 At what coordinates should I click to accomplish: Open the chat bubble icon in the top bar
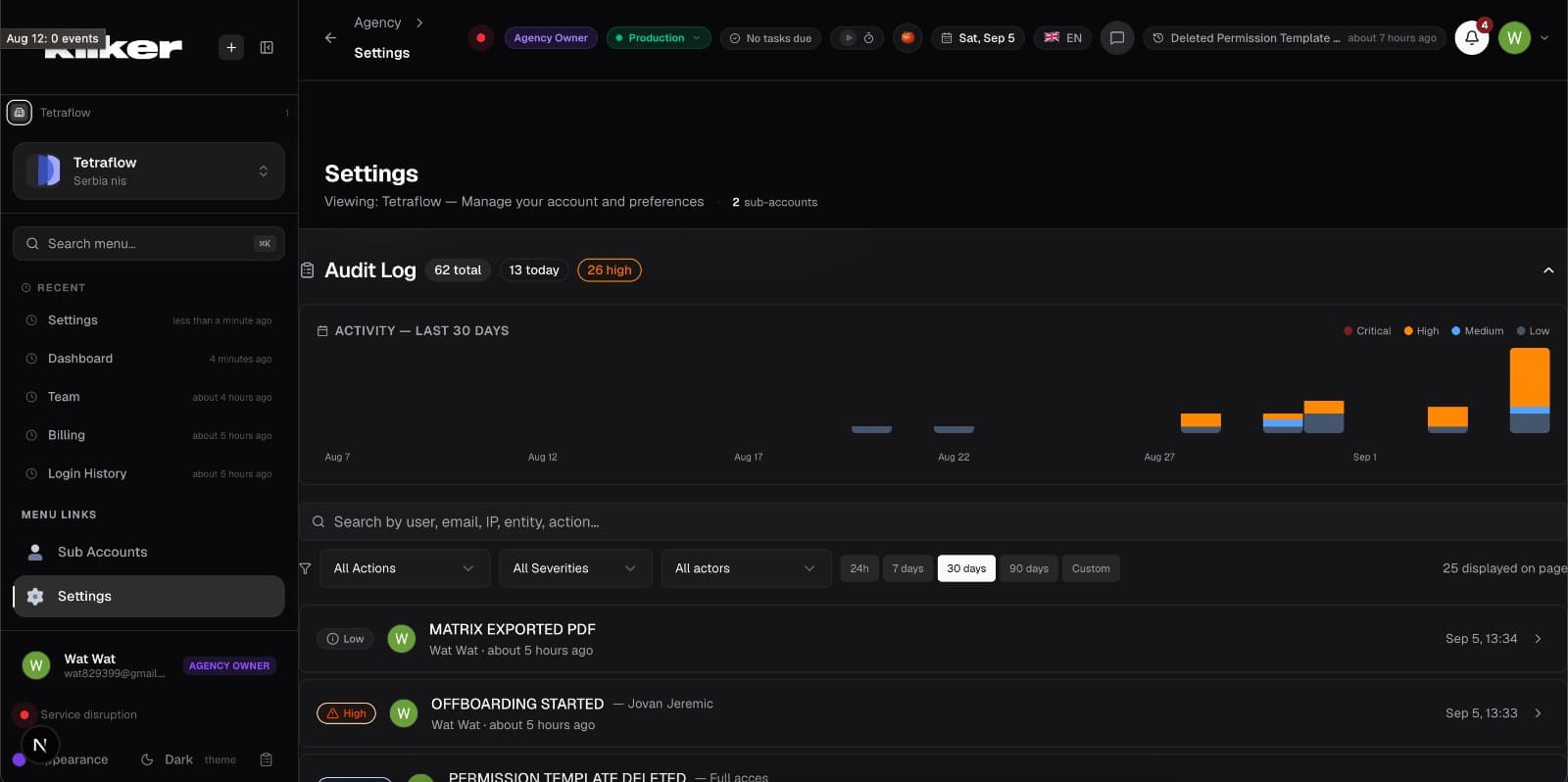click(x=1116, y=38)
